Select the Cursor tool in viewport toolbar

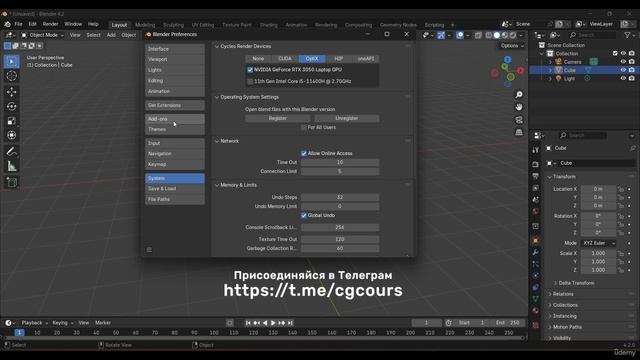[11, 76]
